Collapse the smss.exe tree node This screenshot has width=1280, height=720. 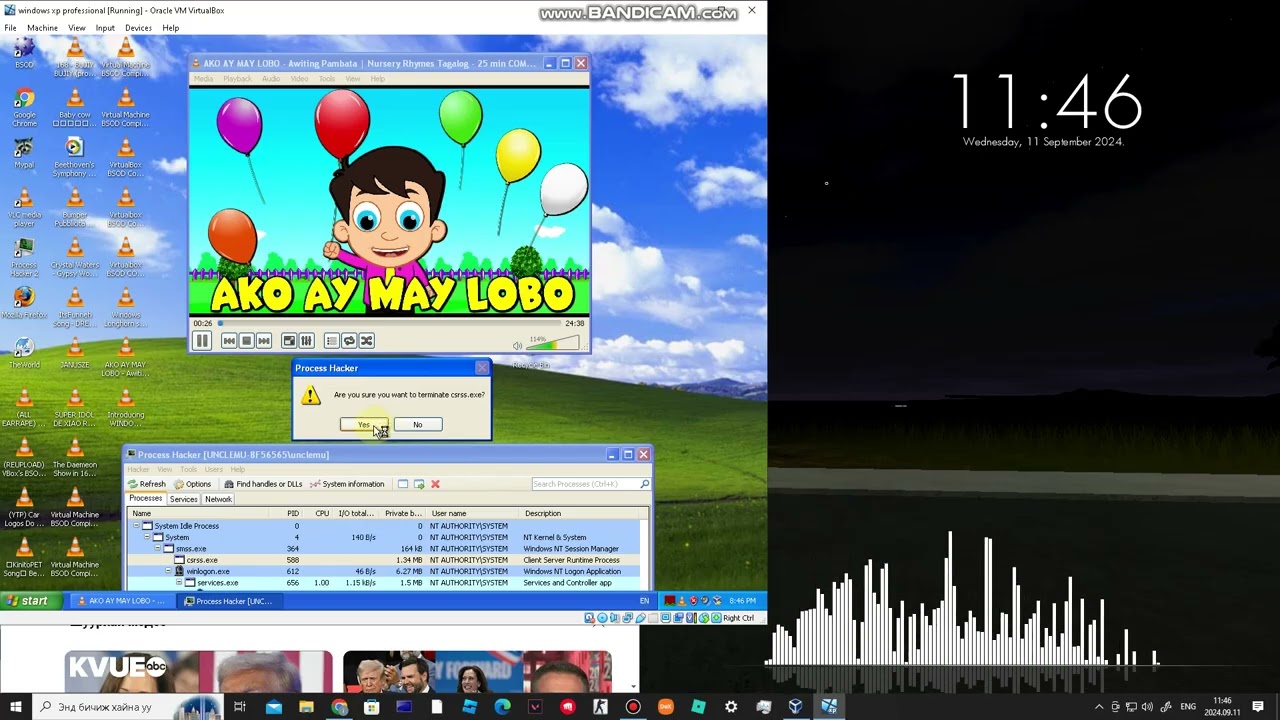click(158, 549)
